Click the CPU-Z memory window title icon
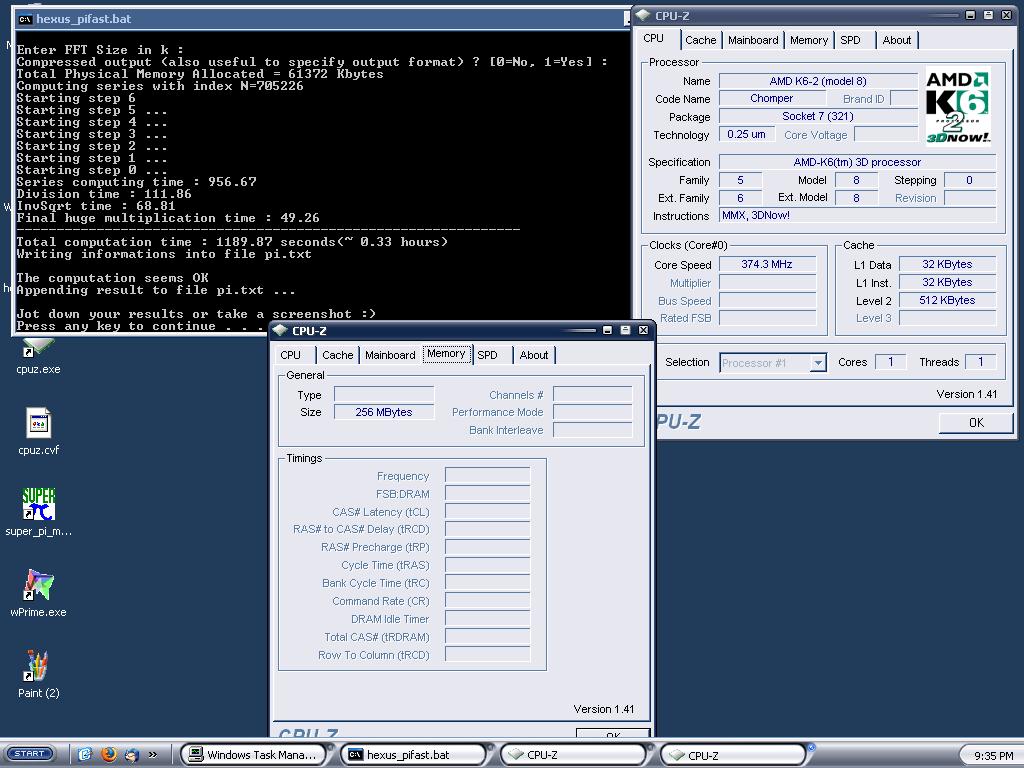Viewport: 1024px width, 768px height. coord(280,330)
